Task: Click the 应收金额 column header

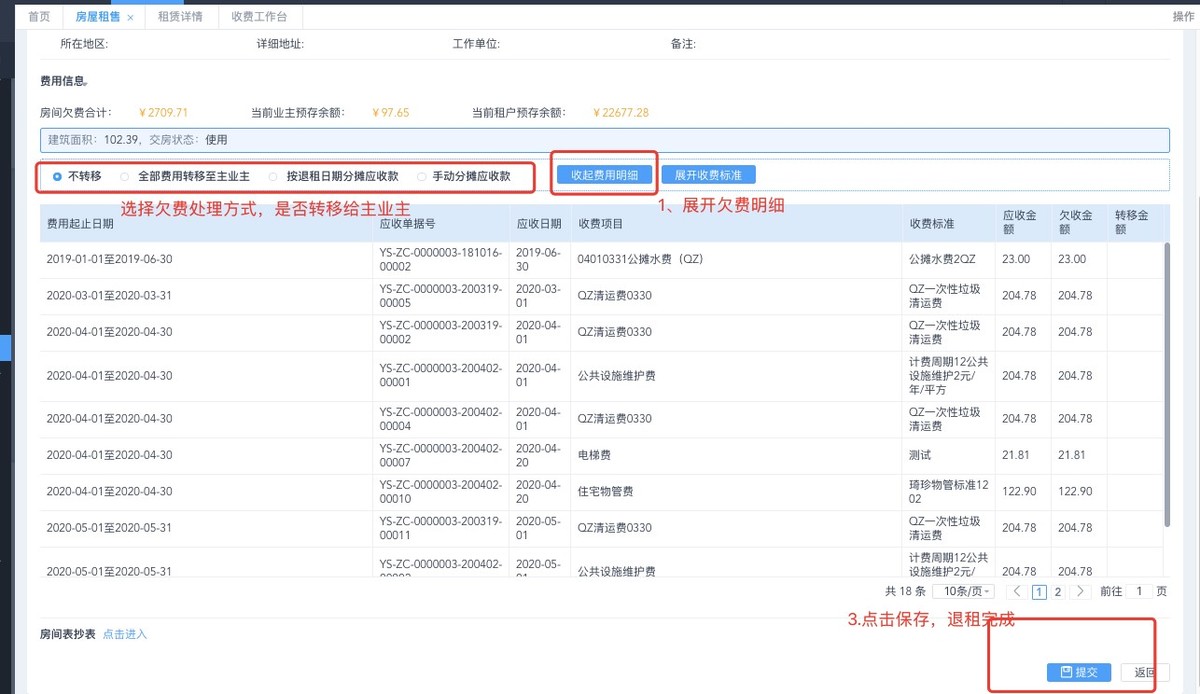Action: [1022, 224]
